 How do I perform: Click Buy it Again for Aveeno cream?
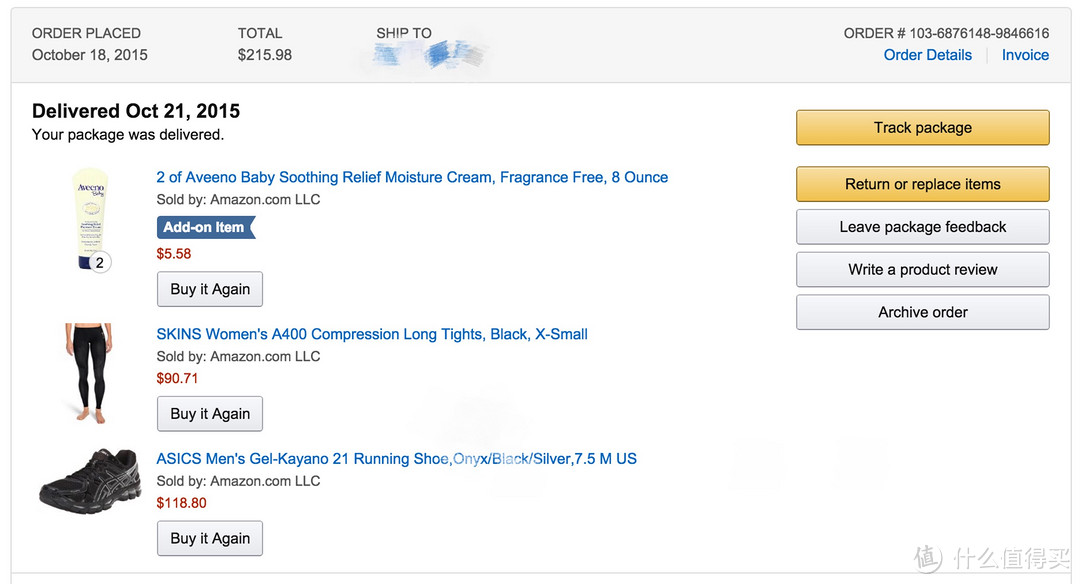(x=210, y=289)
